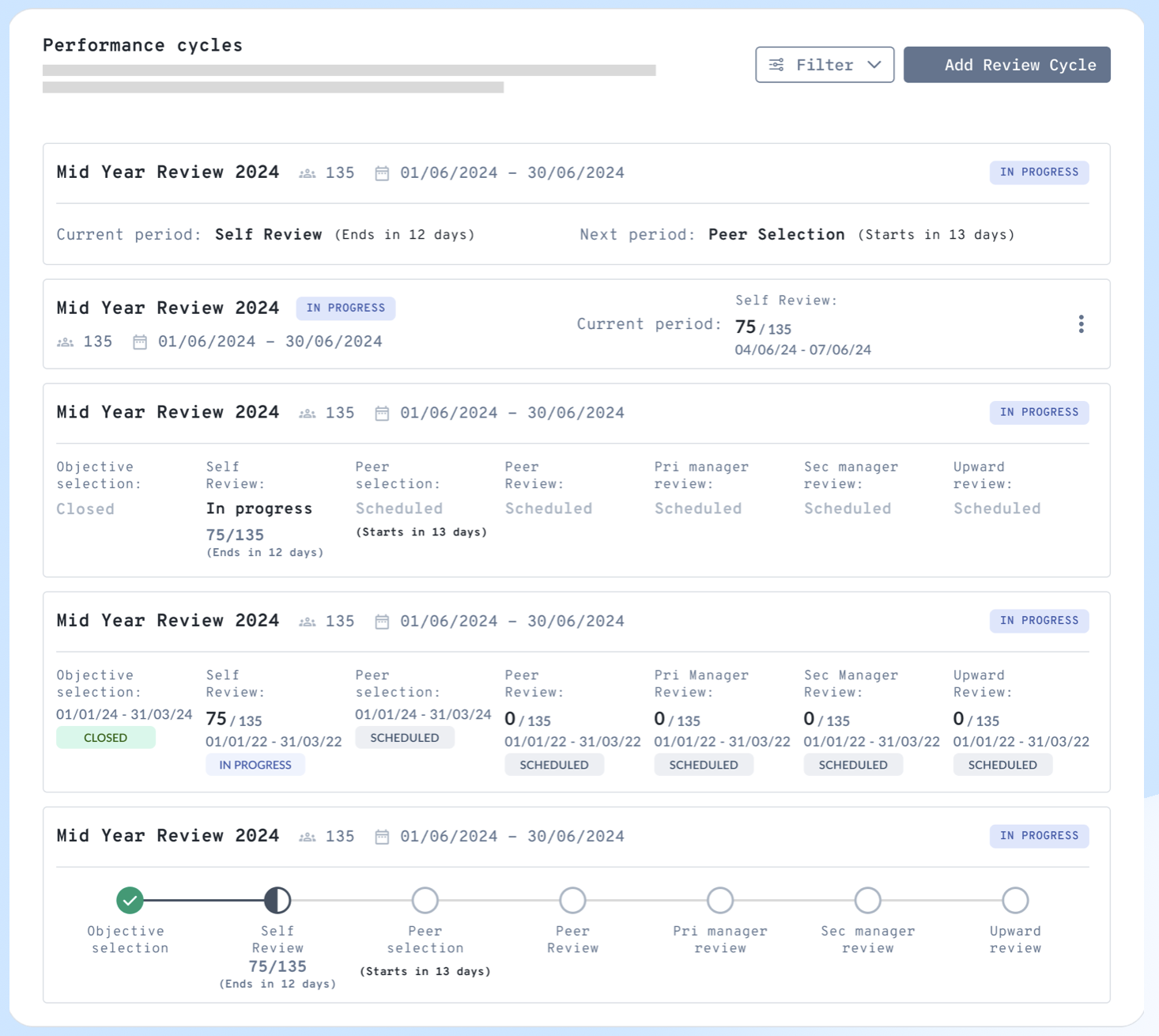Select the Upward review step circle
This screenshot has height=1036, width=1159.
pos(1015,900)
